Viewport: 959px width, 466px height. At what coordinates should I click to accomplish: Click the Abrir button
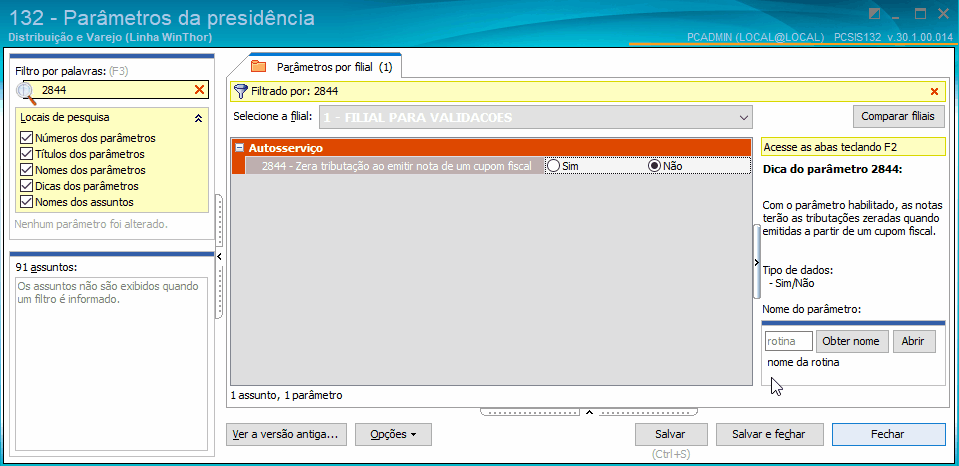914,341
